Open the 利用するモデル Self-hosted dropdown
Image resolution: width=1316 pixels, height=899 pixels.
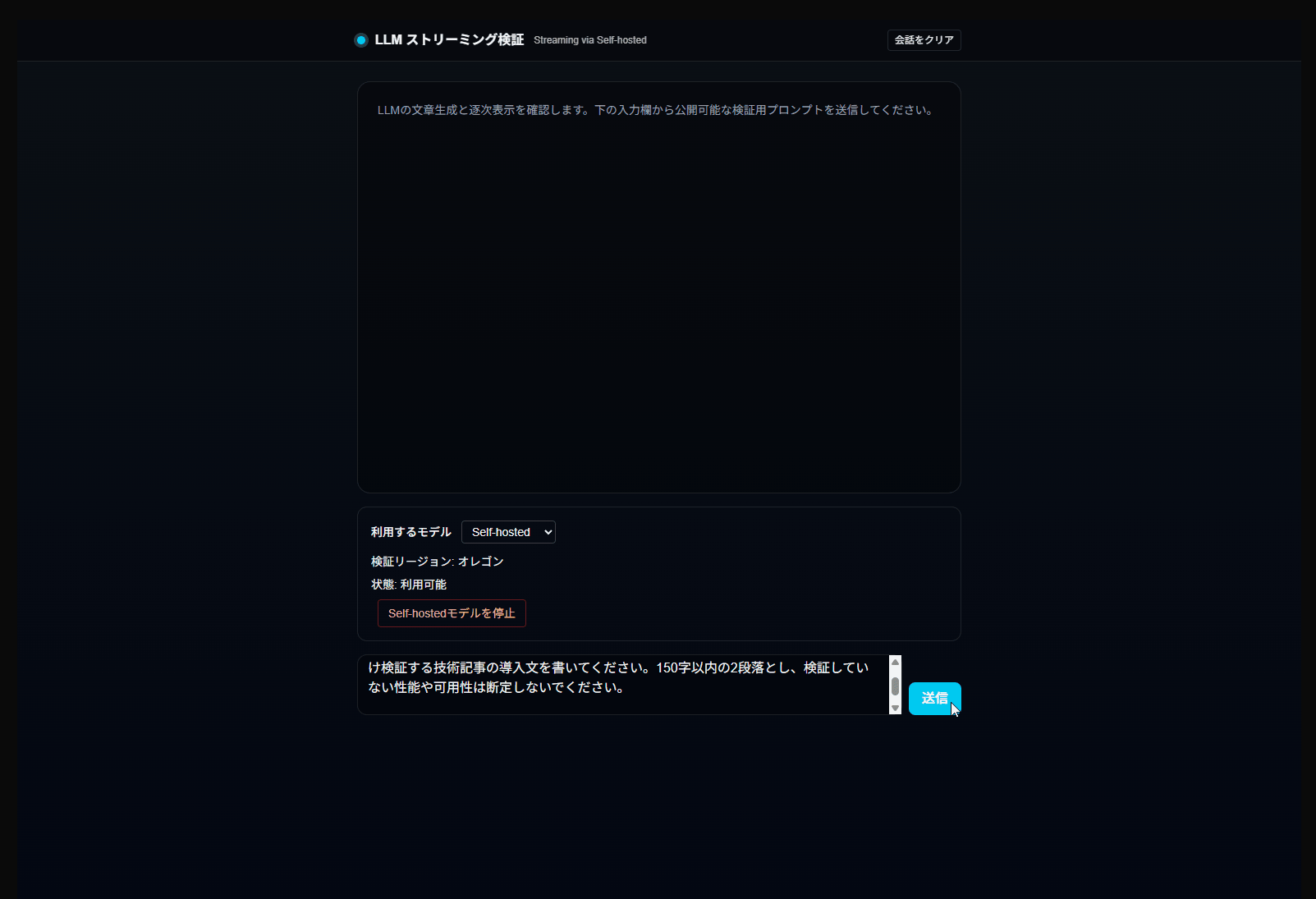coord(508,532)
